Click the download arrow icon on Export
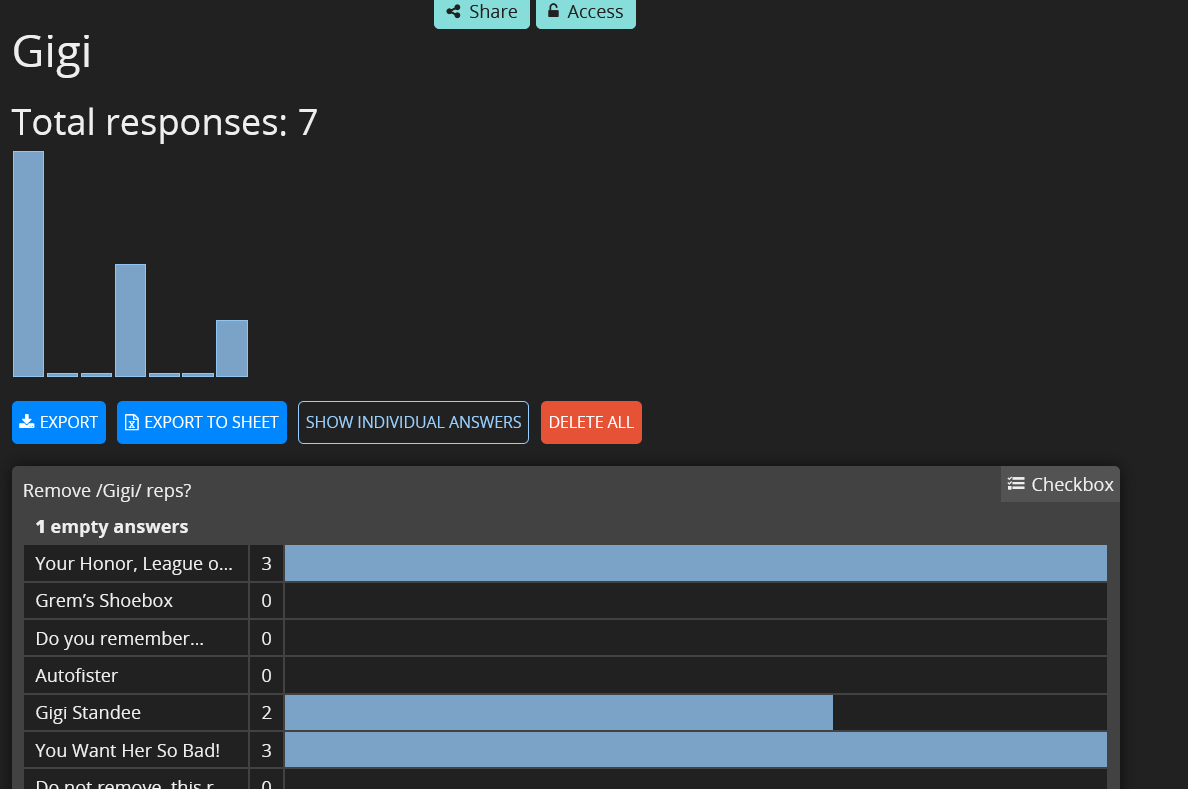The height and width of the screenshot is (789, 1188). click(27, 422)
